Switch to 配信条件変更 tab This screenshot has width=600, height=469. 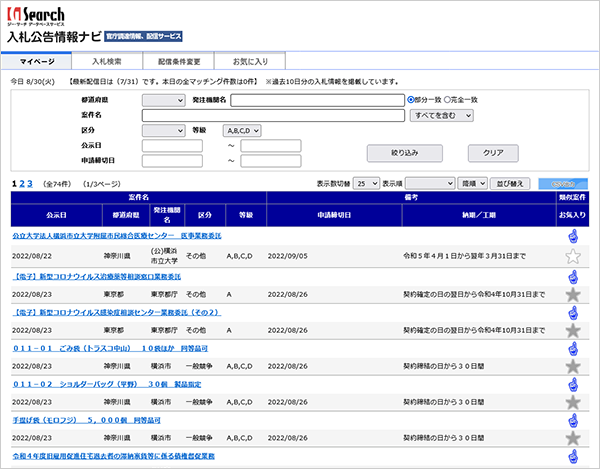179,61
